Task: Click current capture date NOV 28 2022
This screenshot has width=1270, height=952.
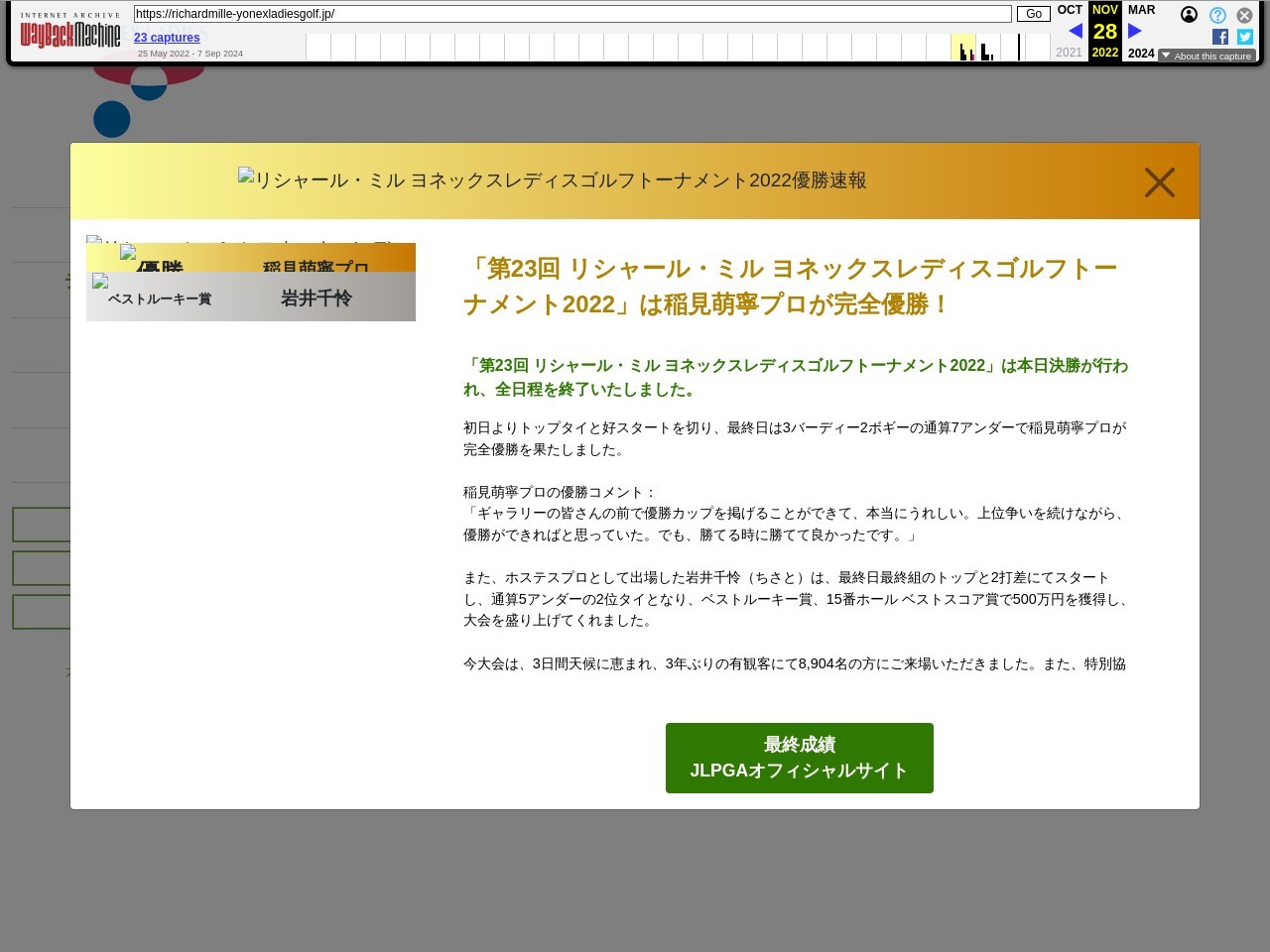Action: tap(1105, 31)
